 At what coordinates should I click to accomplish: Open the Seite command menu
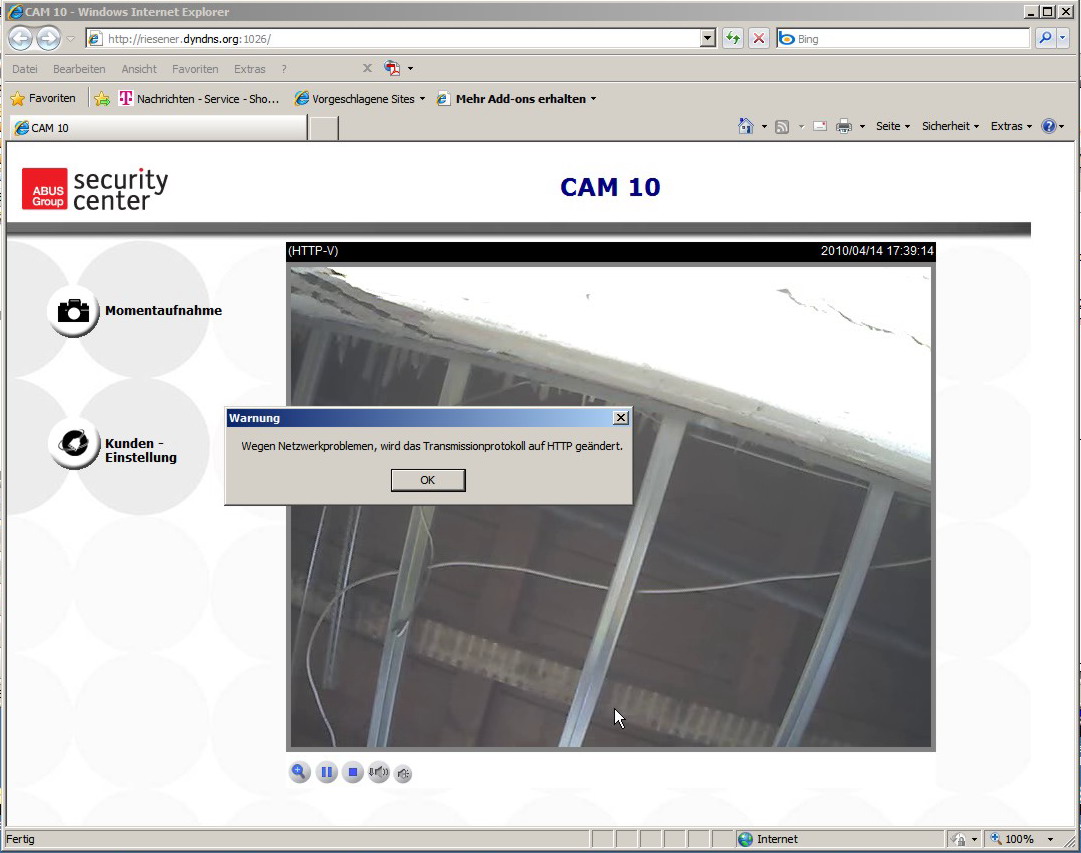click(x=893, y=126)
